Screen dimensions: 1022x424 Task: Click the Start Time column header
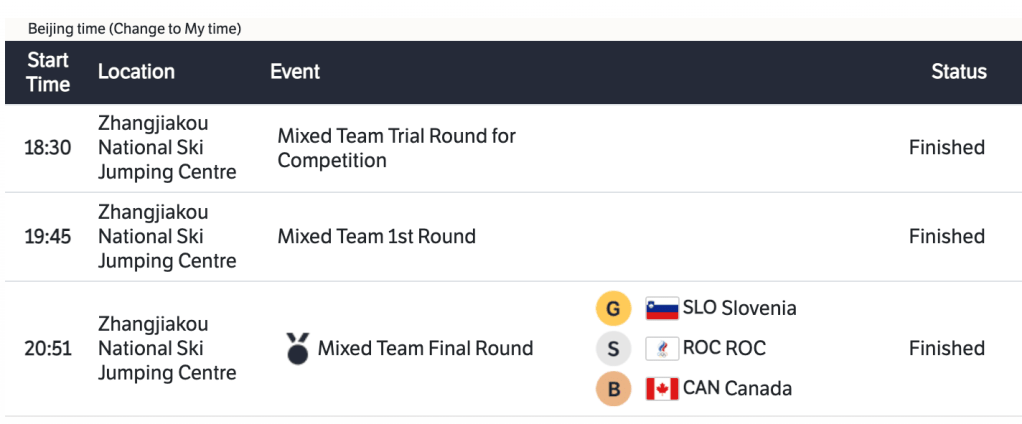48,72
